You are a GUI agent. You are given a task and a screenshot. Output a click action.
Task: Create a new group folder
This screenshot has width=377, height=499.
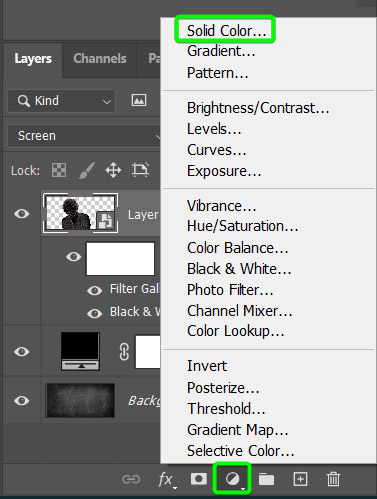point(266,479)
